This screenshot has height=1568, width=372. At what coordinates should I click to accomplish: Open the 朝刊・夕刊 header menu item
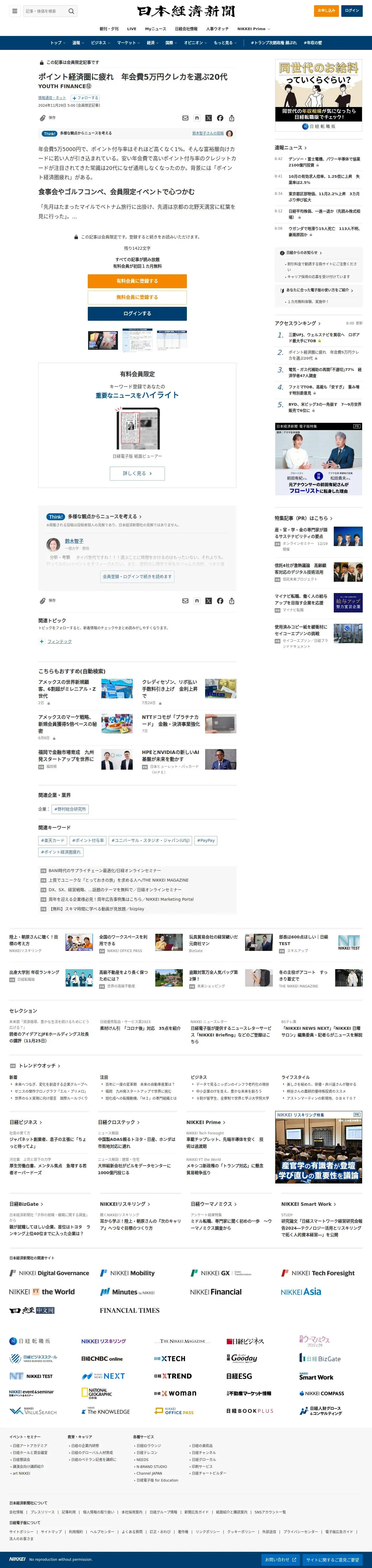click(x=110, y=29)
